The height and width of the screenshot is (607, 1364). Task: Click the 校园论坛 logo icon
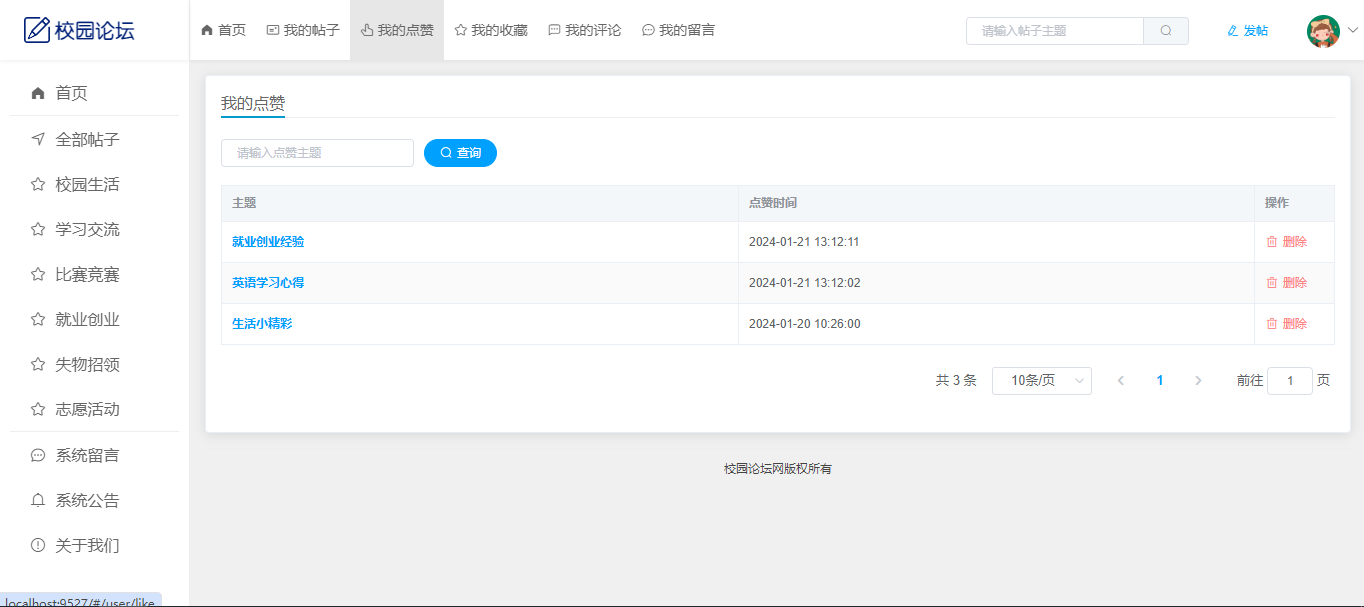37,30
